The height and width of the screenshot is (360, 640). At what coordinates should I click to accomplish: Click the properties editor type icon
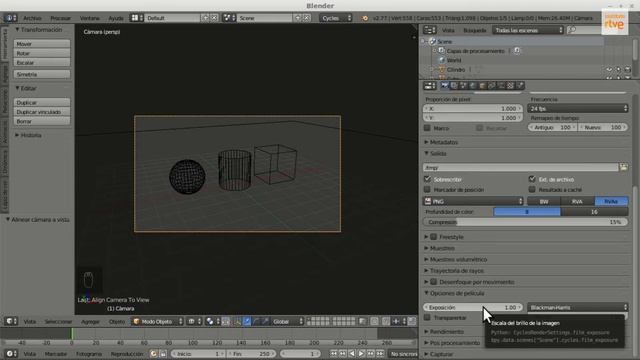pos(429,86)
